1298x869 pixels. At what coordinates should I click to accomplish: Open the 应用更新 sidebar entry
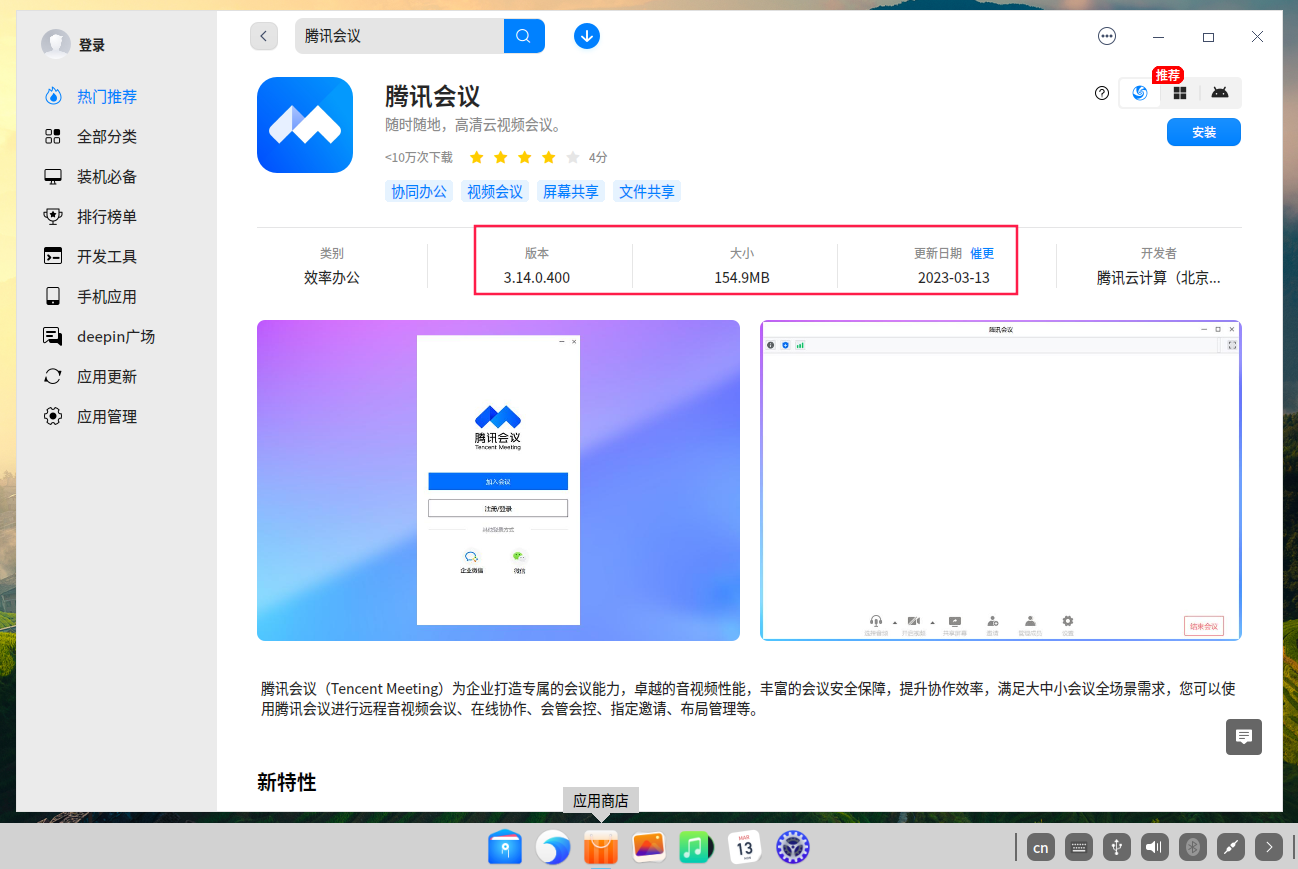[x=107, y=377]
